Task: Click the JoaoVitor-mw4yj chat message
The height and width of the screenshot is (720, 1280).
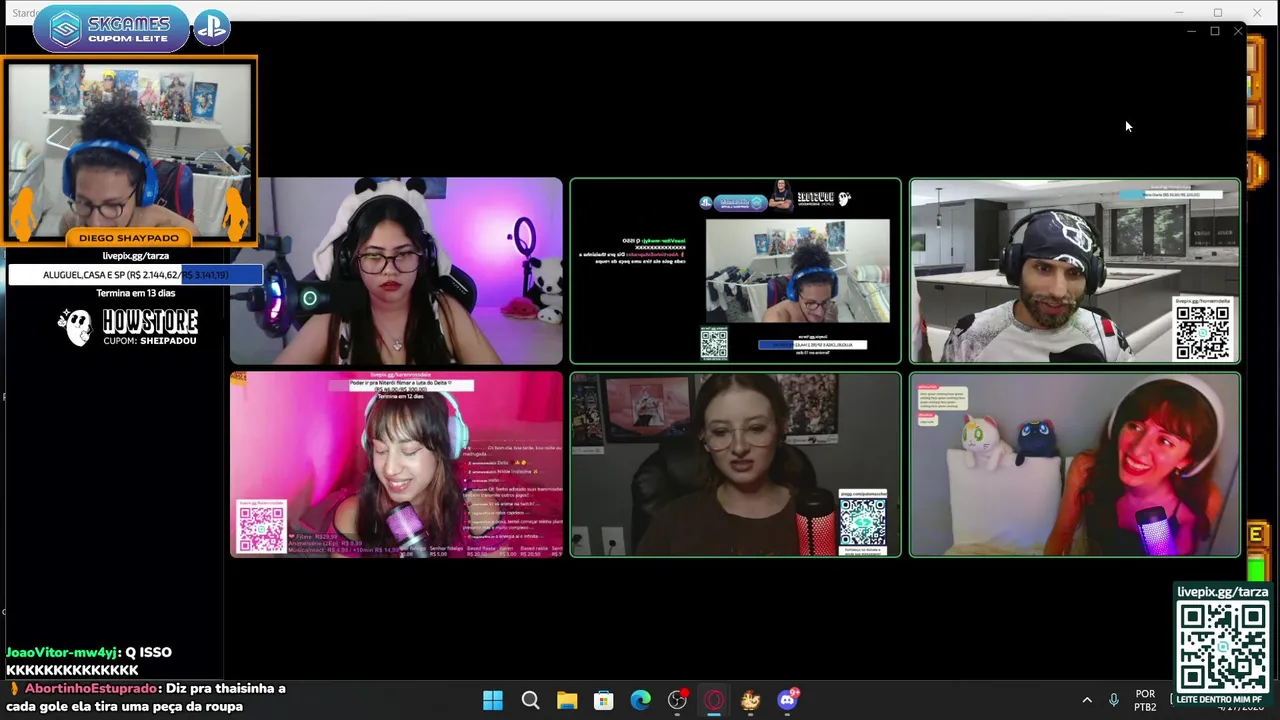Action: (88, 661)
